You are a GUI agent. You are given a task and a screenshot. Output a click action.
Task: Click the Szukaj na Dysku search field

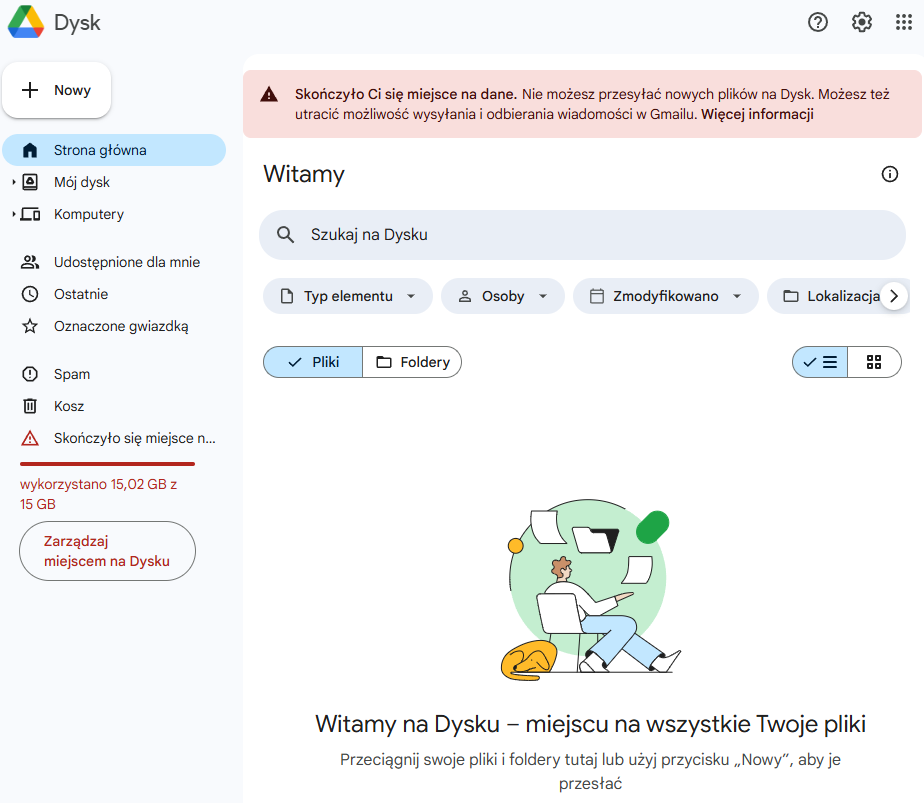click(x=582, y=234)
